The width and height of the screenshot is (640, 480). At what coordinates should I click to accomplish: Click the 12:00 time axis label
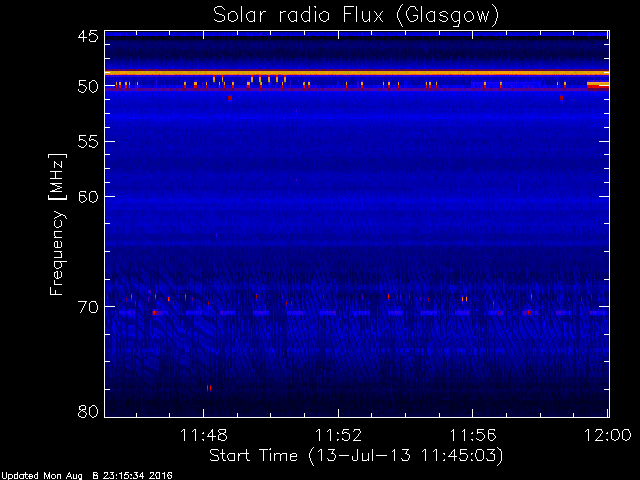coord(607,435)
